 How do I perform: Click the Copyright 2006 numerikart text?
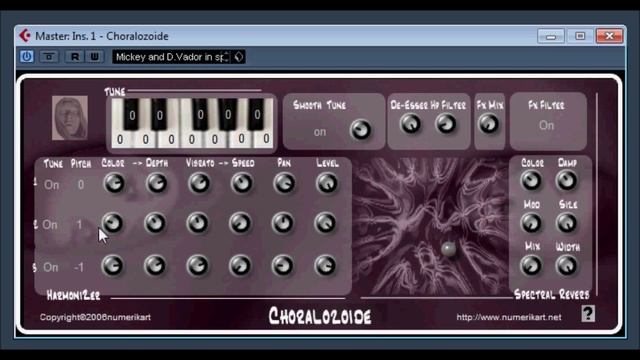point(95,317)
